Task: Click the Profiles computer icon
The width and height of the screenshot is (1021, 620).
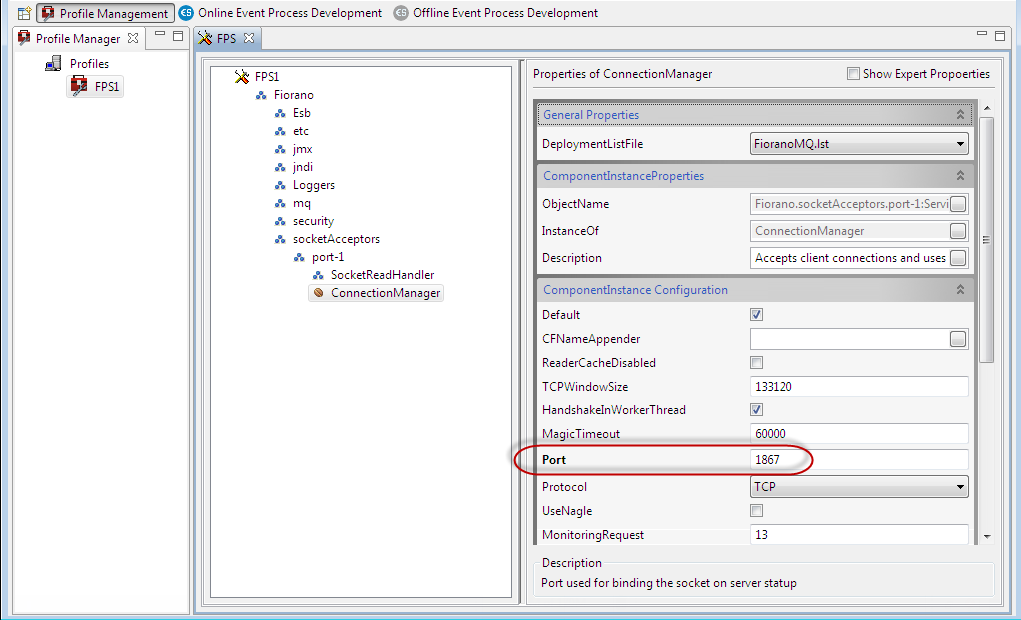Action: 54,64
